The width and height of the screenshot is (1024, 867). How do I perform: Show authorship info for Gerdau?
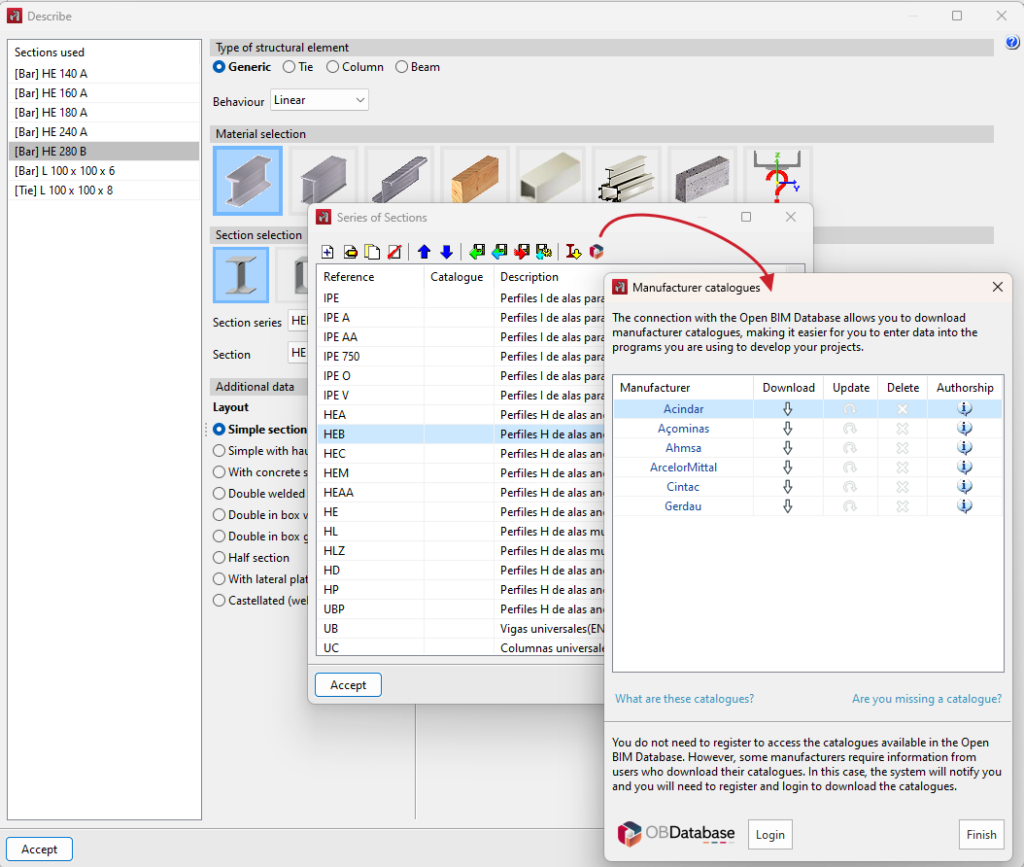[965, 506]
